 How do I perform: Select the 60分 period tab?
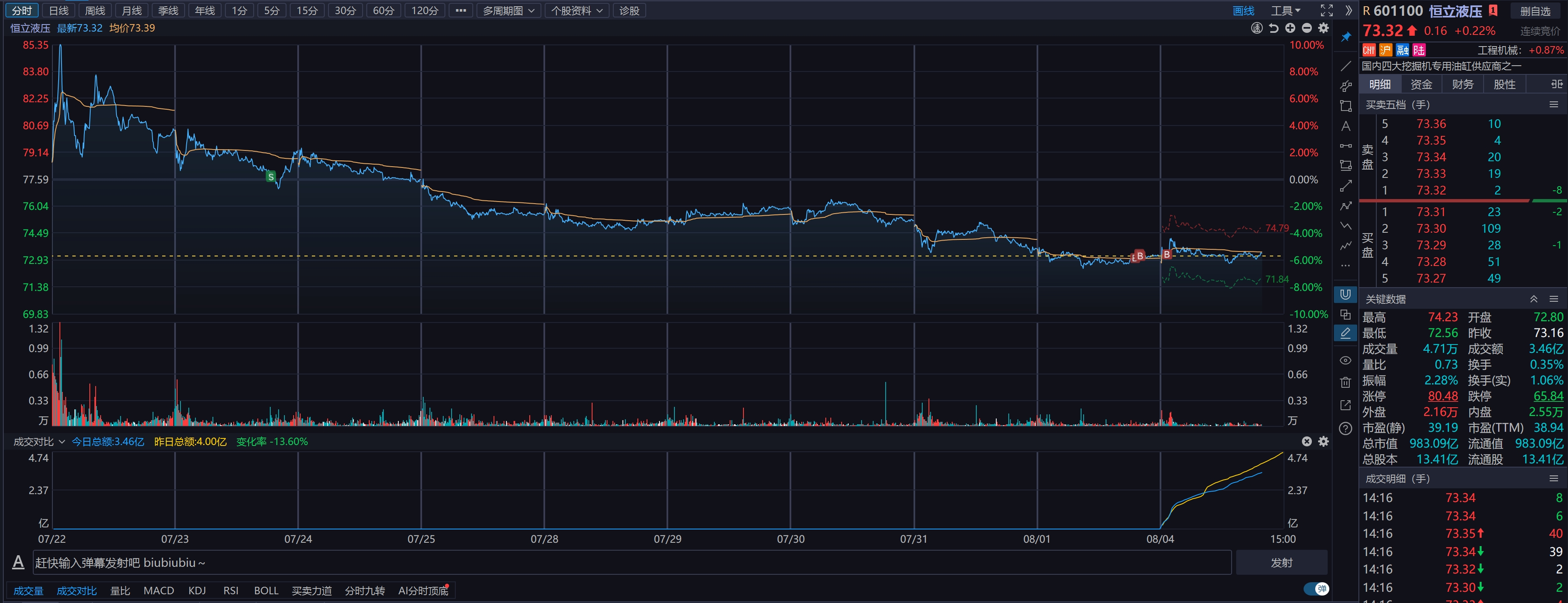[x=383, y=10]
